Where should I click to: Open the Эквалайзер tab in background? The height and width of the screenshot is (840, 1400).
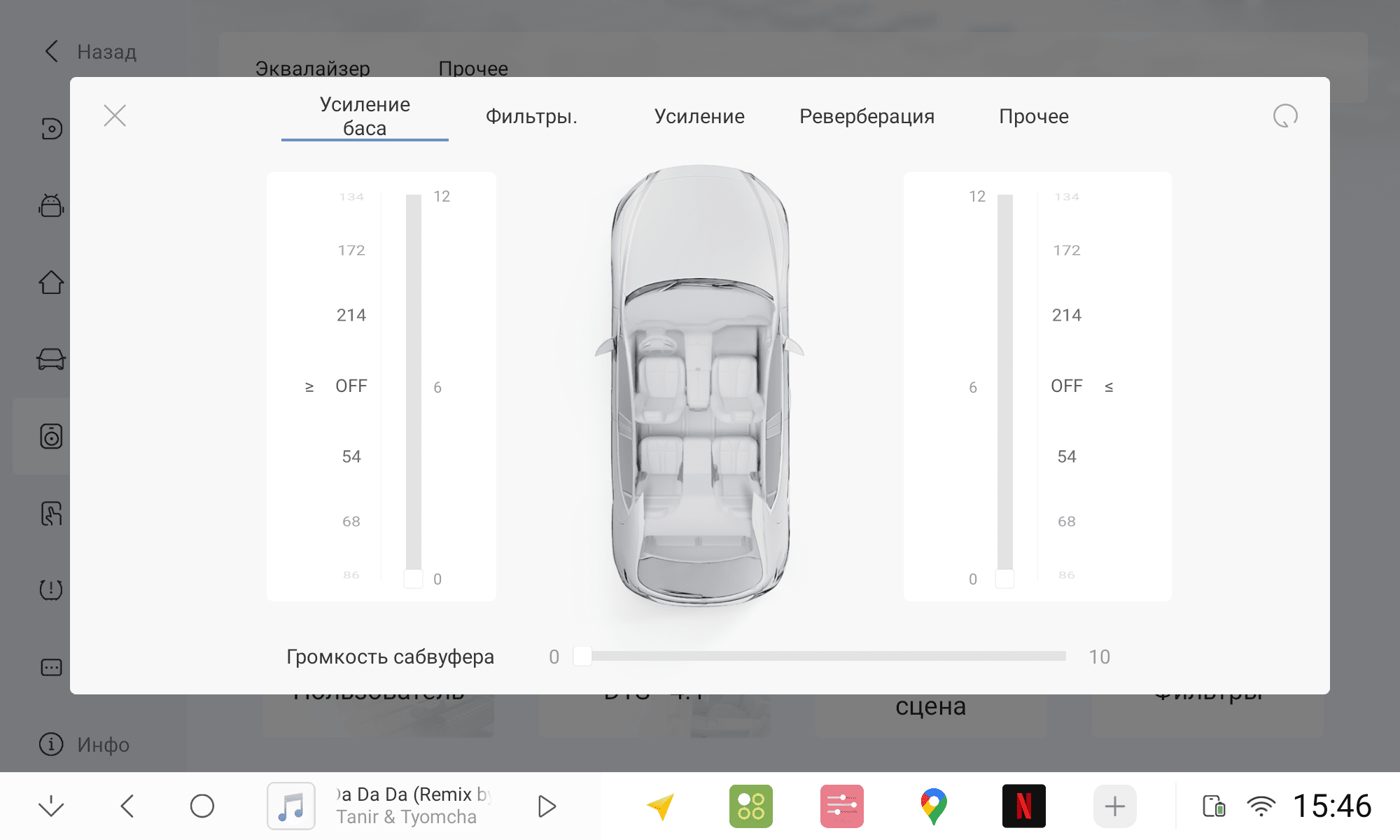(312, 68)
